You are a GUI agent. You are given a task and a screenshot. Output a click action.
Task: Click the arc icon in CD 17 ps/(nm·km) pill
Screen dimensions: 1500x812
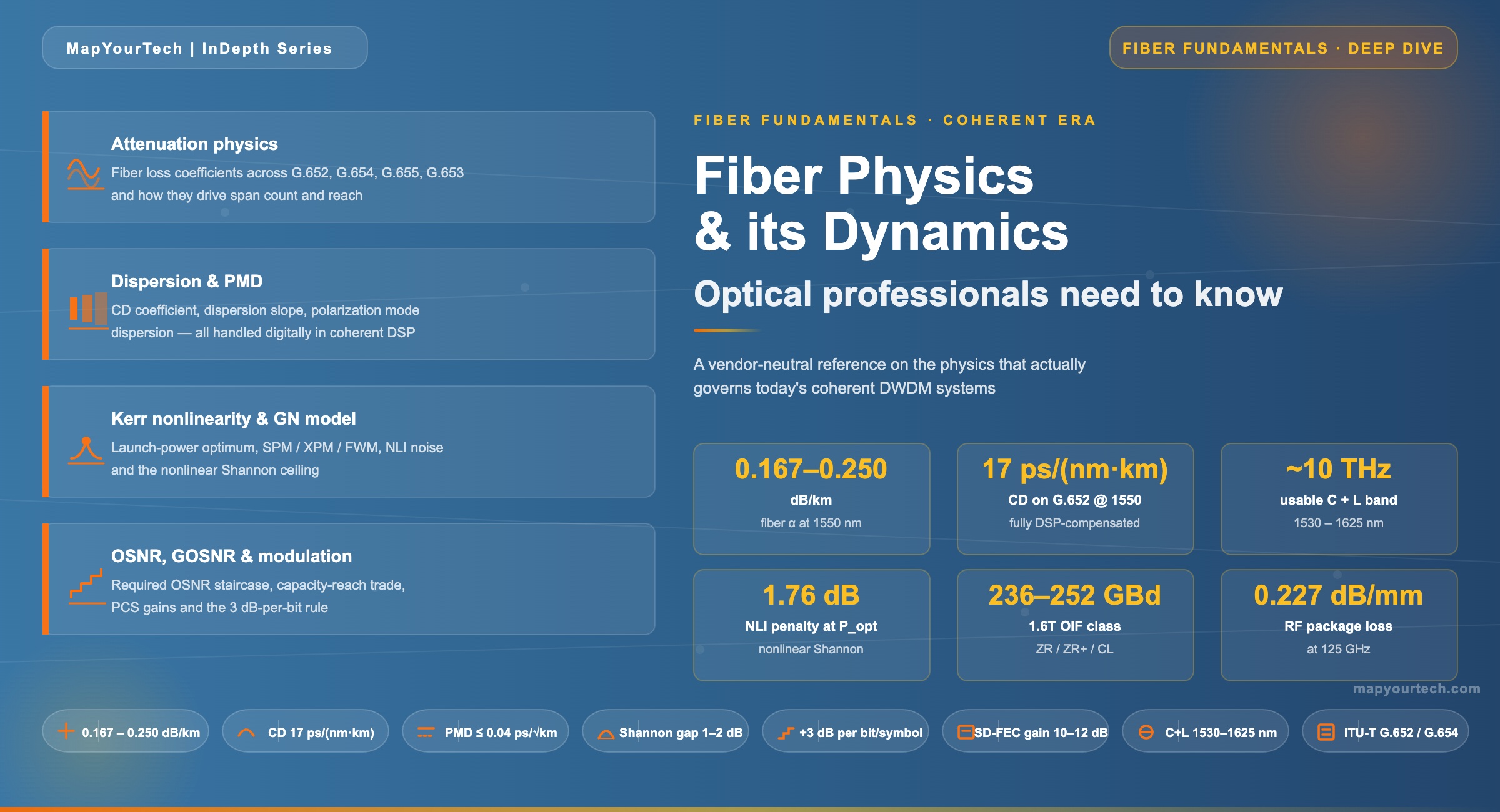pyautogui.click(x=246, y=733)
